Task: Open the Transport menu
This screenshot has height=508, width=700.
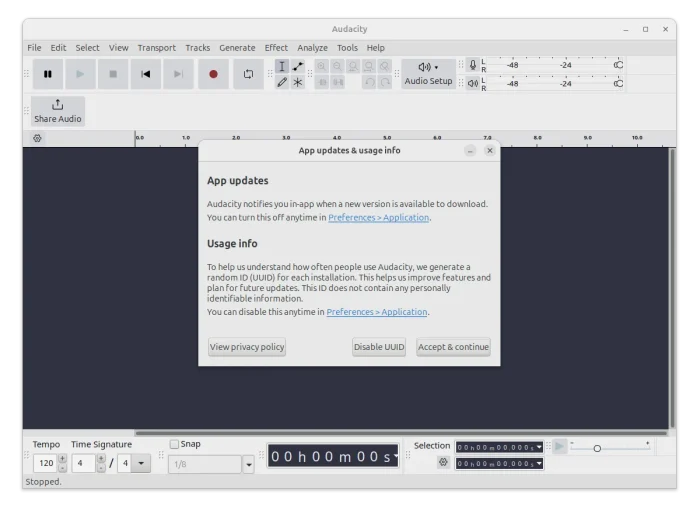Action: [156, 48]
